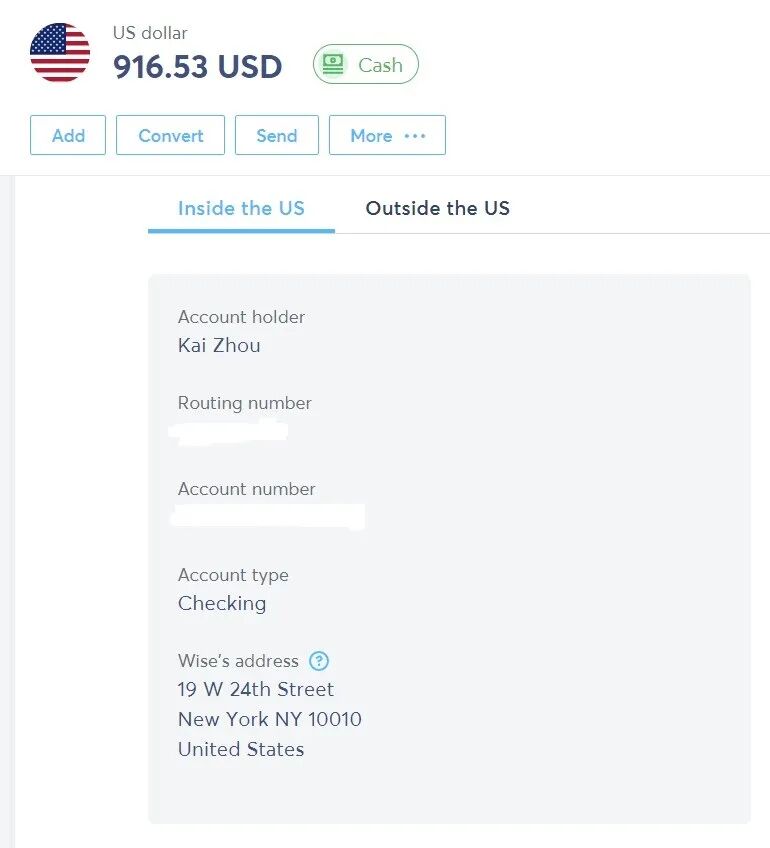Switch to the Inside the US tab
Screen dimensions: 770x848
[x=241, y=208]
